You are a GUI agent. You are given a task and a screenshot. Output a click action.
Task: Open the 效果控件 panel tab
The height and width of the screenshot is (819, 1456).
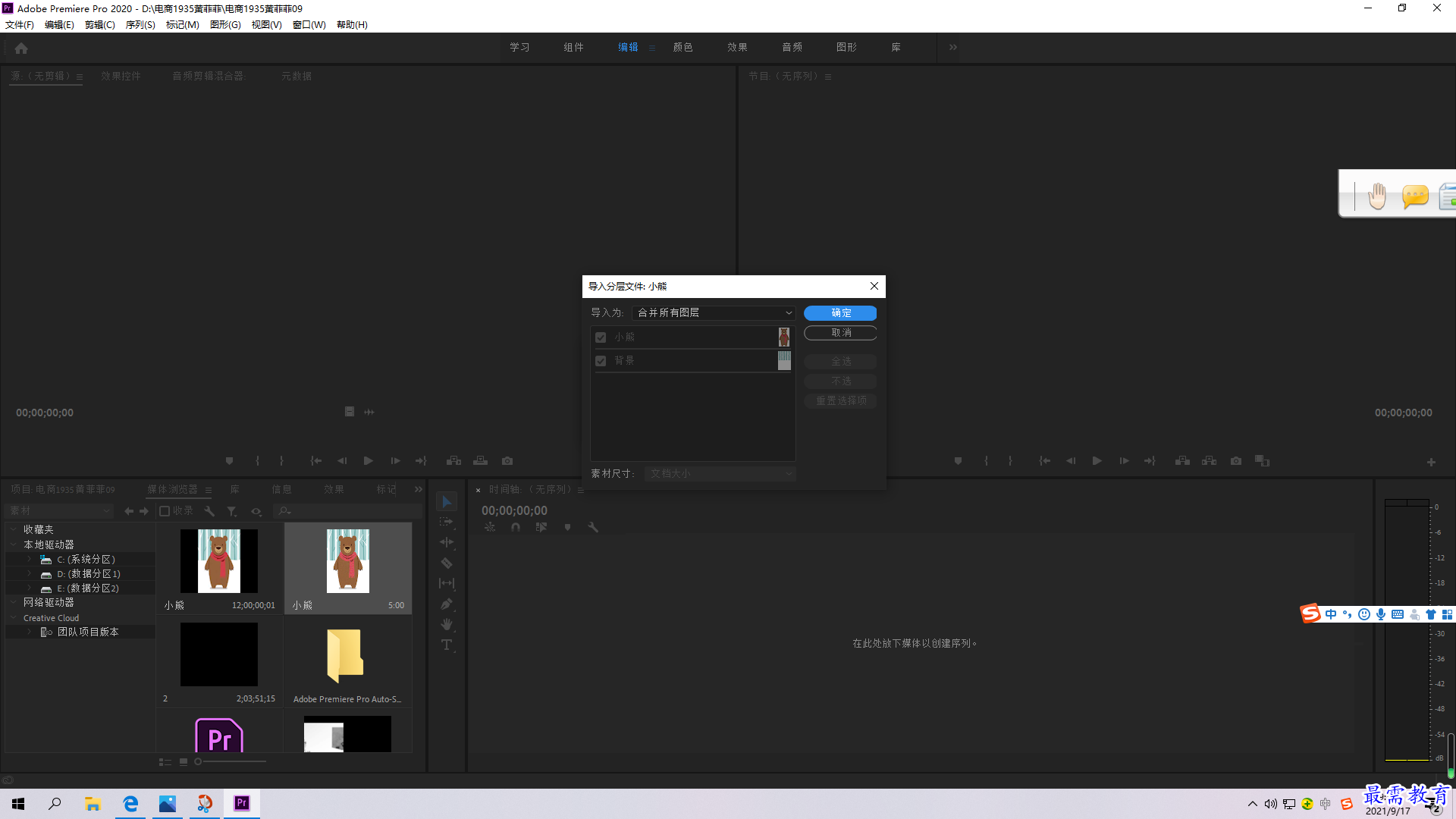[x=121, y=76]
